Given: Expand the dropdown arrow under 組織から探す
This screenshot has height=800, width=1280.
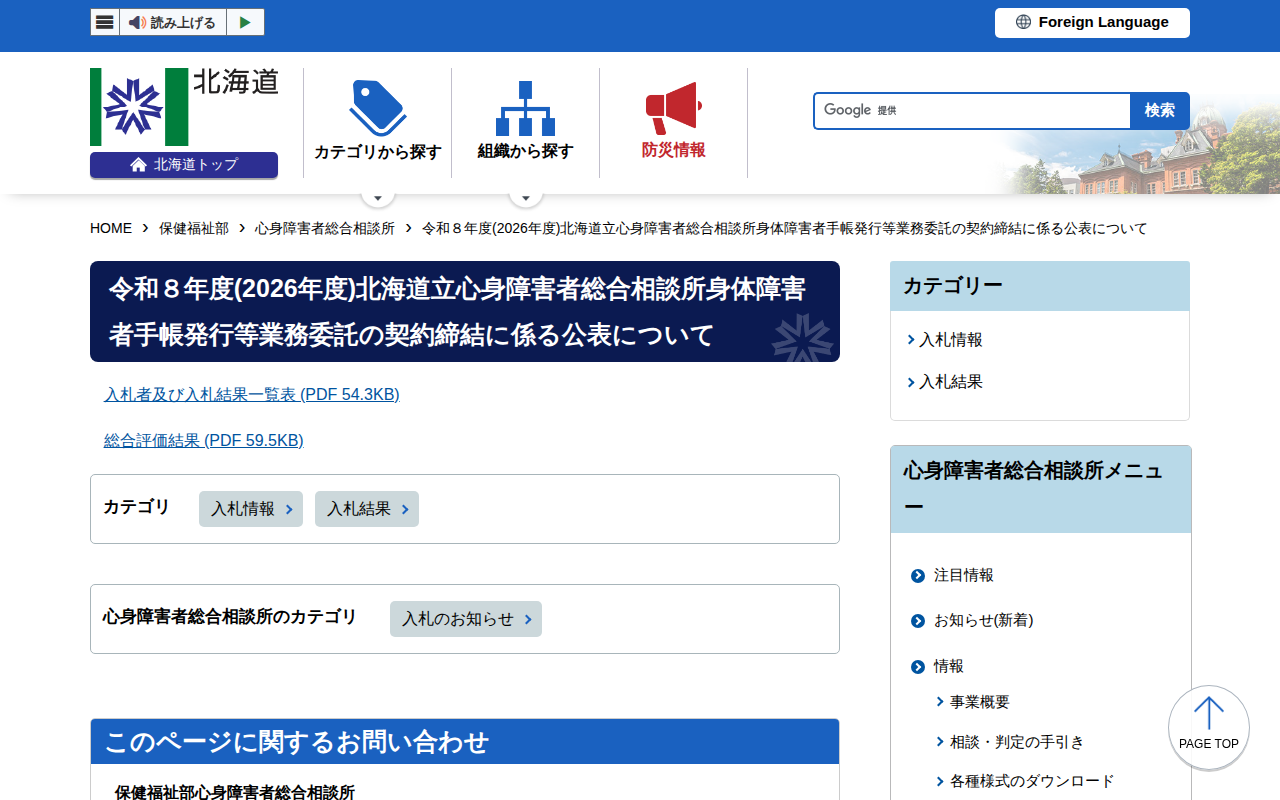Looking at the screenshot, I should point(526,197).
